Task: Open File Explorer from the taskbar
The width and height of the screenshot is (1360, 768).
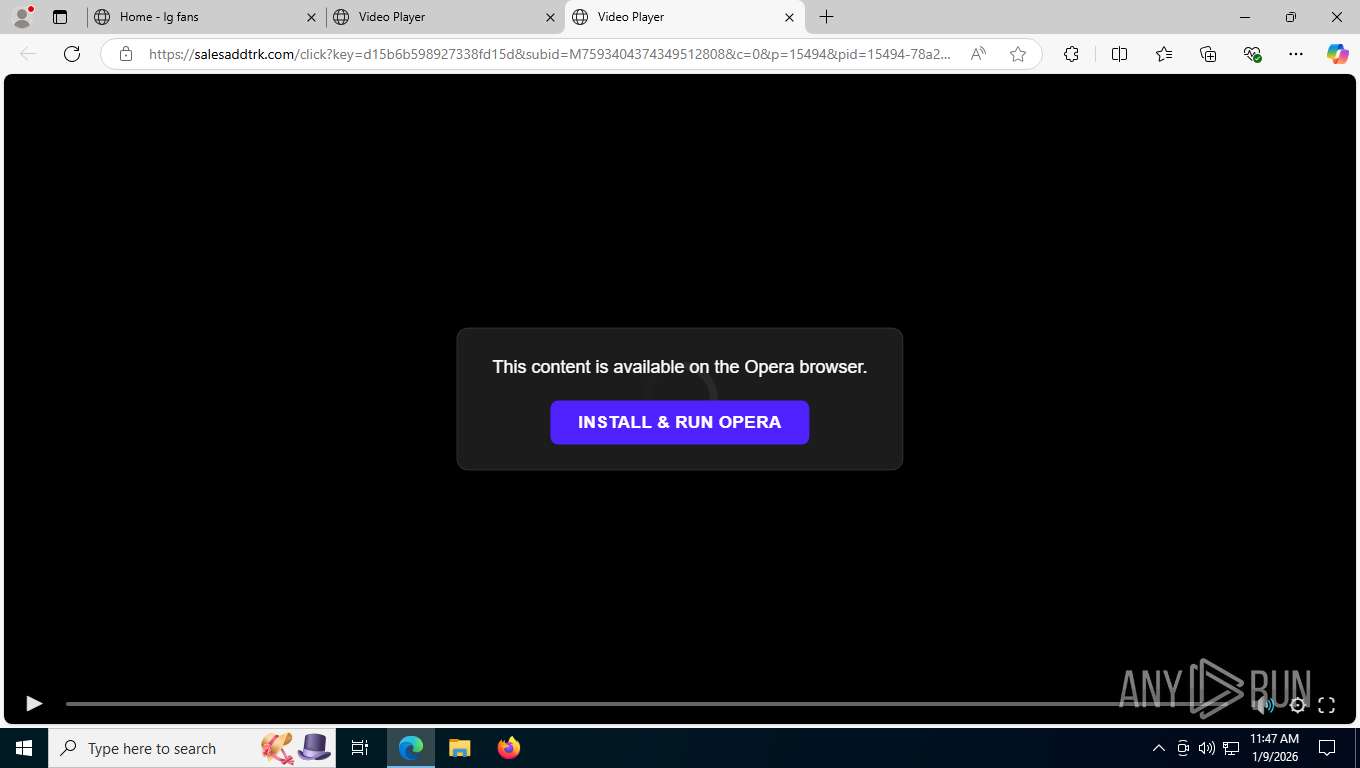Action: click(x=460, y=748)
